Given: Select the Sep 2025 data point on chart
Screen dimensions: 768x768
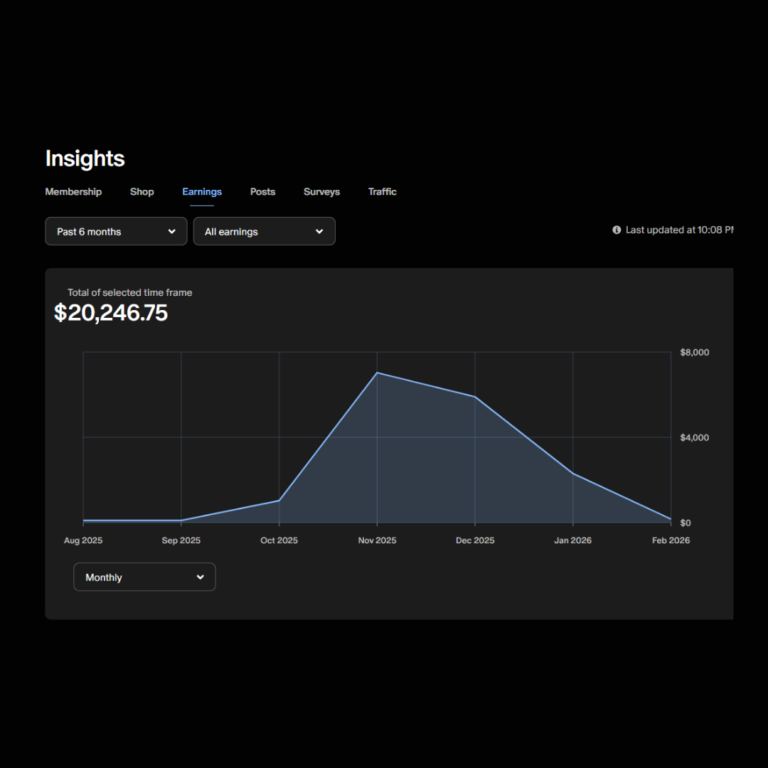Looking at the screenshot, I should (x=181, y=520).
